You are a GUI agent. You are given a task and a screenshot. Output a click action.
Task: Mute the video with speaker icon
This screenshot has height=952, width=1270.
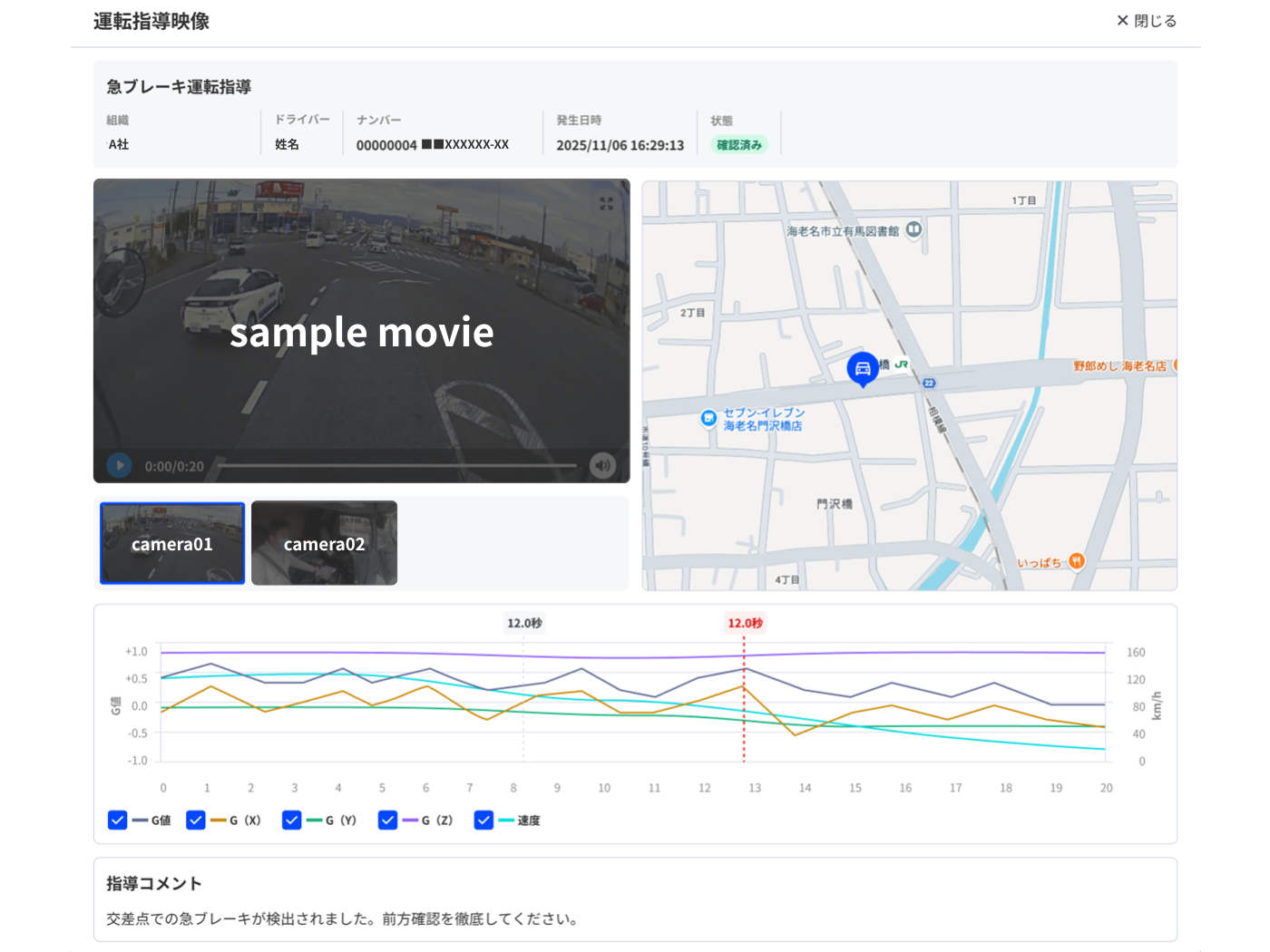click(602, 465)
